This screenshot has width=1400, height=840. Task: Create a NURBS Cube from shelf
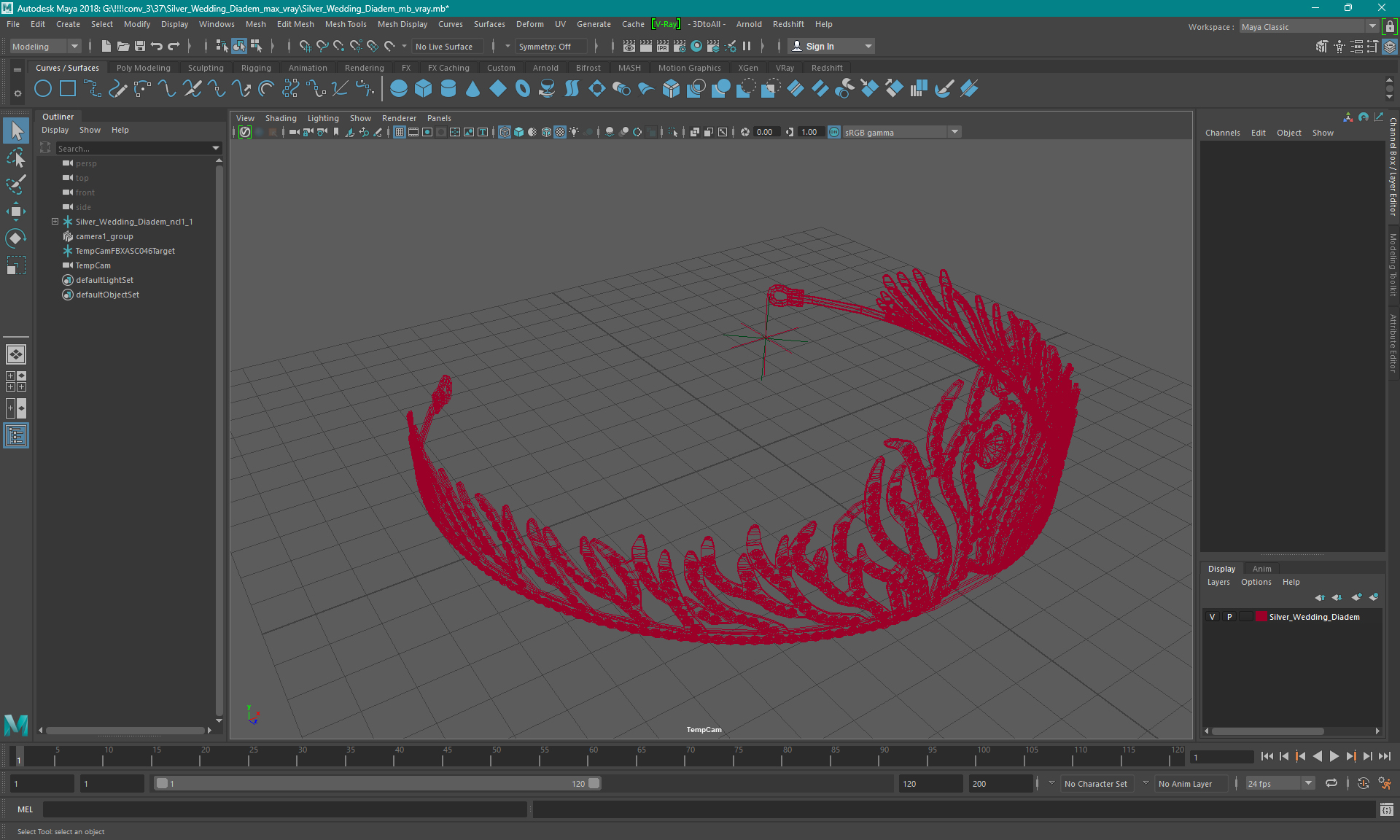424,89
